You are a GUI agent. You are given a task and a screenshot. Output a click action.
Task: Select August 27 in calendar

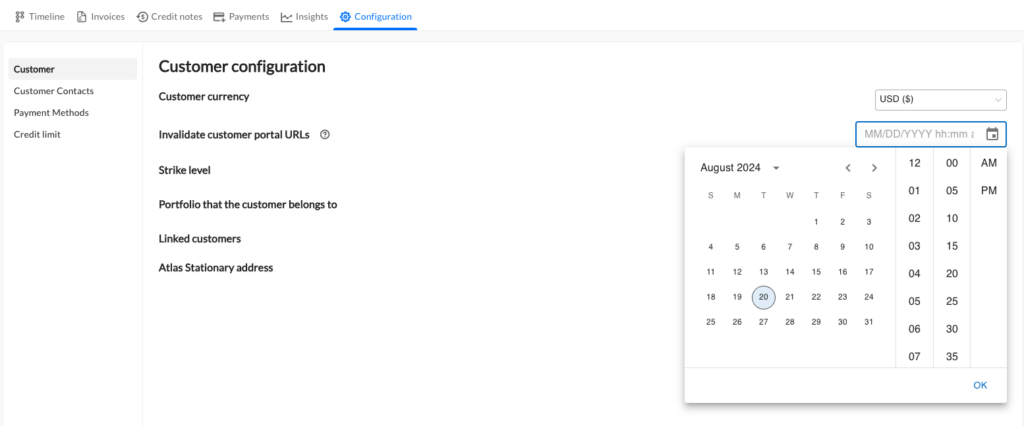point(763,322)
